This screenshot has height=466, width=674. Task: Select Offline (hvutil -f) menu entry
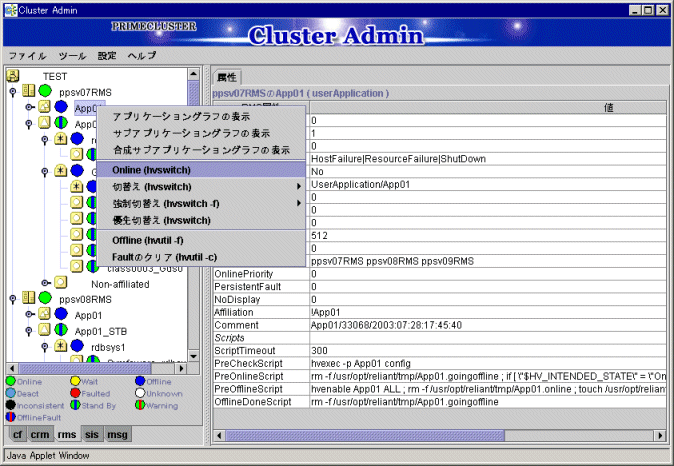coord(201,240)
